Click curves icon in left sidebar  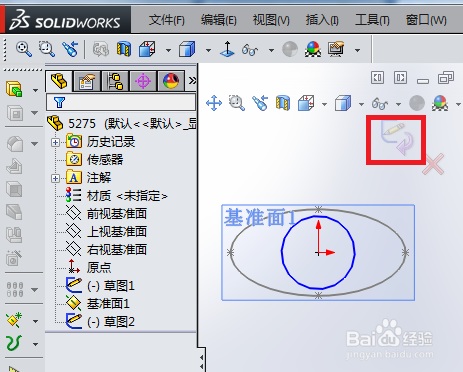click(14, 343)
